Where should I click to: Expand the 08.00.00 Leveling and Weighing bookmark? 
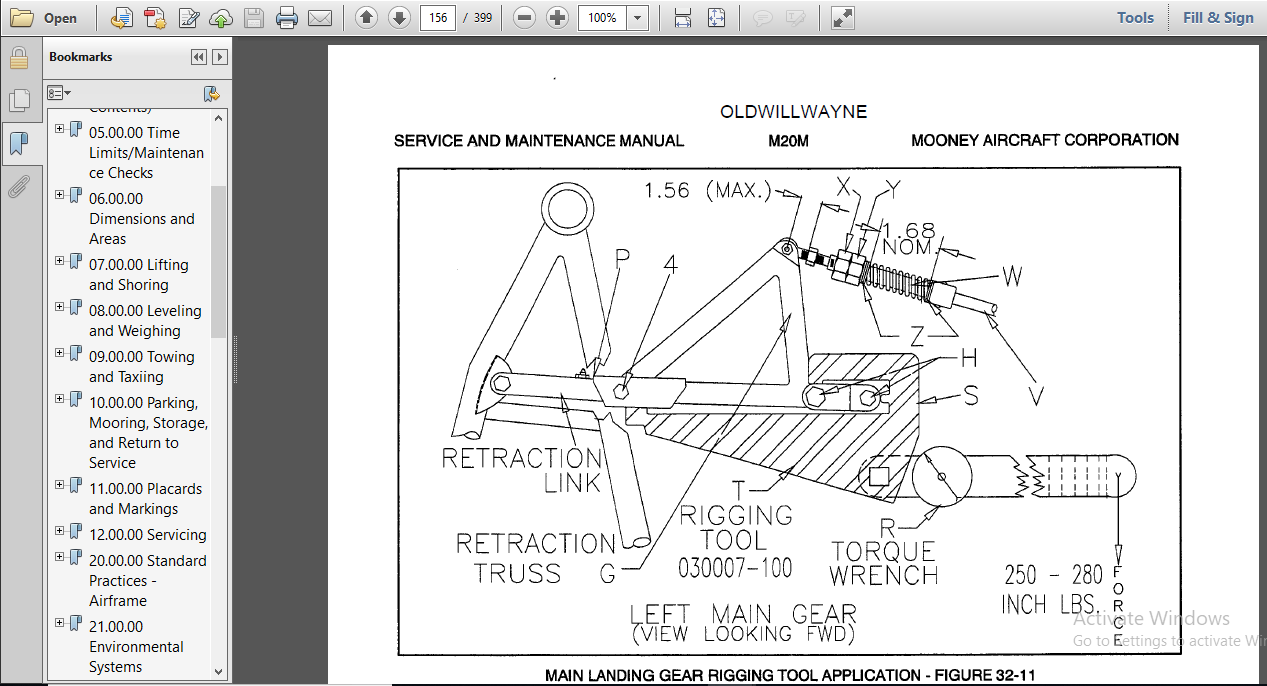[60, 307]
